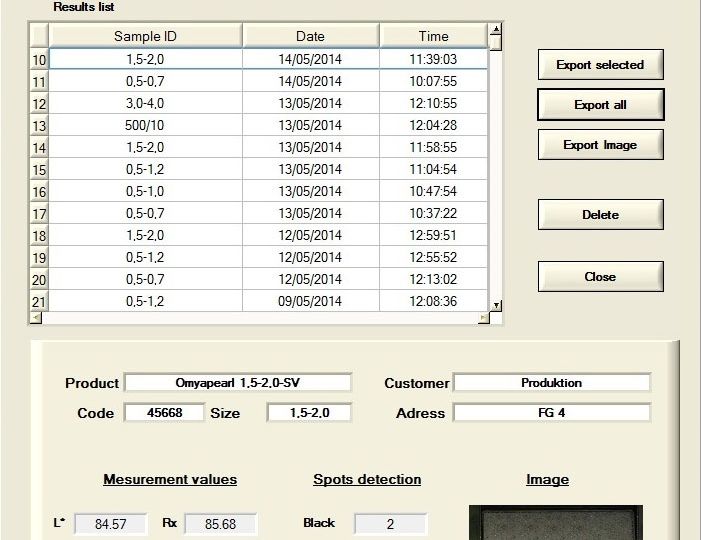Select row number 20 header
The width and height of the screenshot is (701, 540).
pyautogui.click(x=39, y=279)
